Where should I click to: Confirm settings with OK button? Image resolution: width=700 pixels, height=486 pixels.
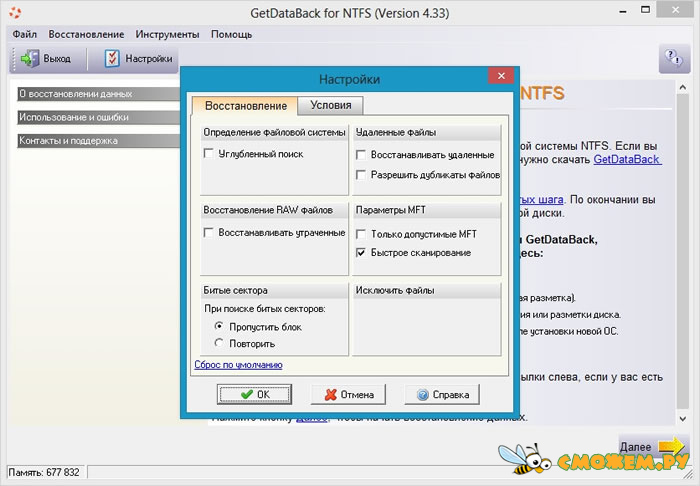[254, 395]
